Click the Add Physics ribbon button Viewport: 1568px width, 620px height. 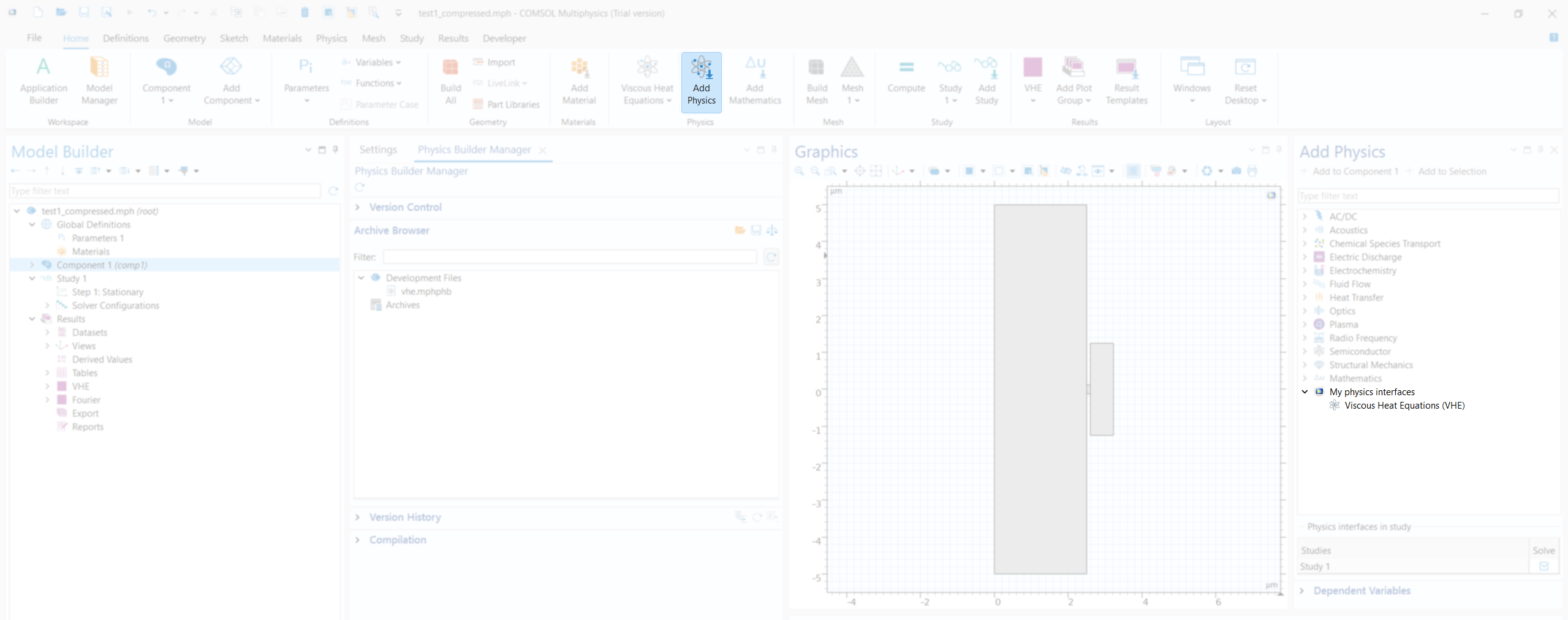pyautogui.click(x=701, y=82)
